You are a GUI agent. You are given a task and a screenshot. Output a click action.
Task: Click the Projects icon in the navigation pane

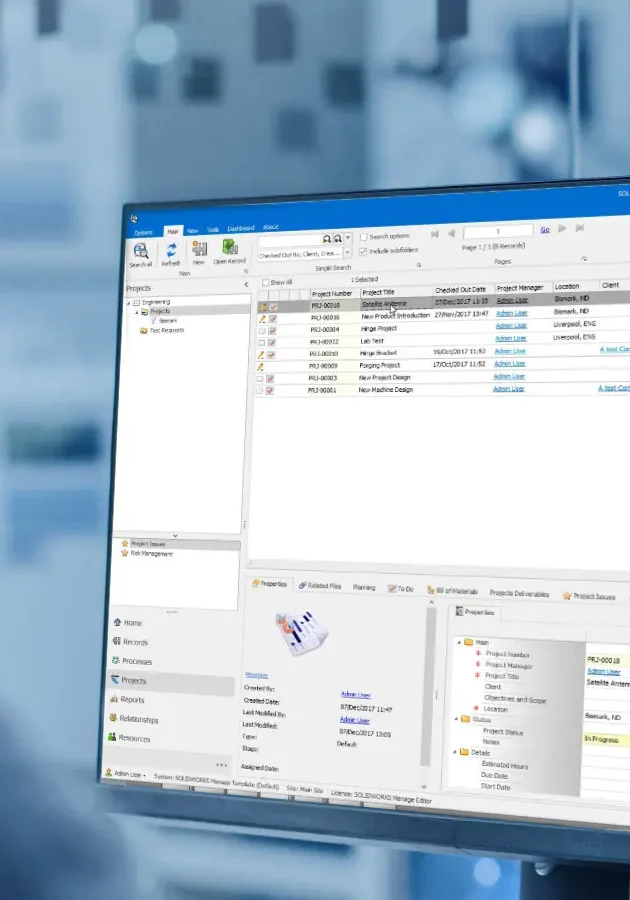(115, 680)
